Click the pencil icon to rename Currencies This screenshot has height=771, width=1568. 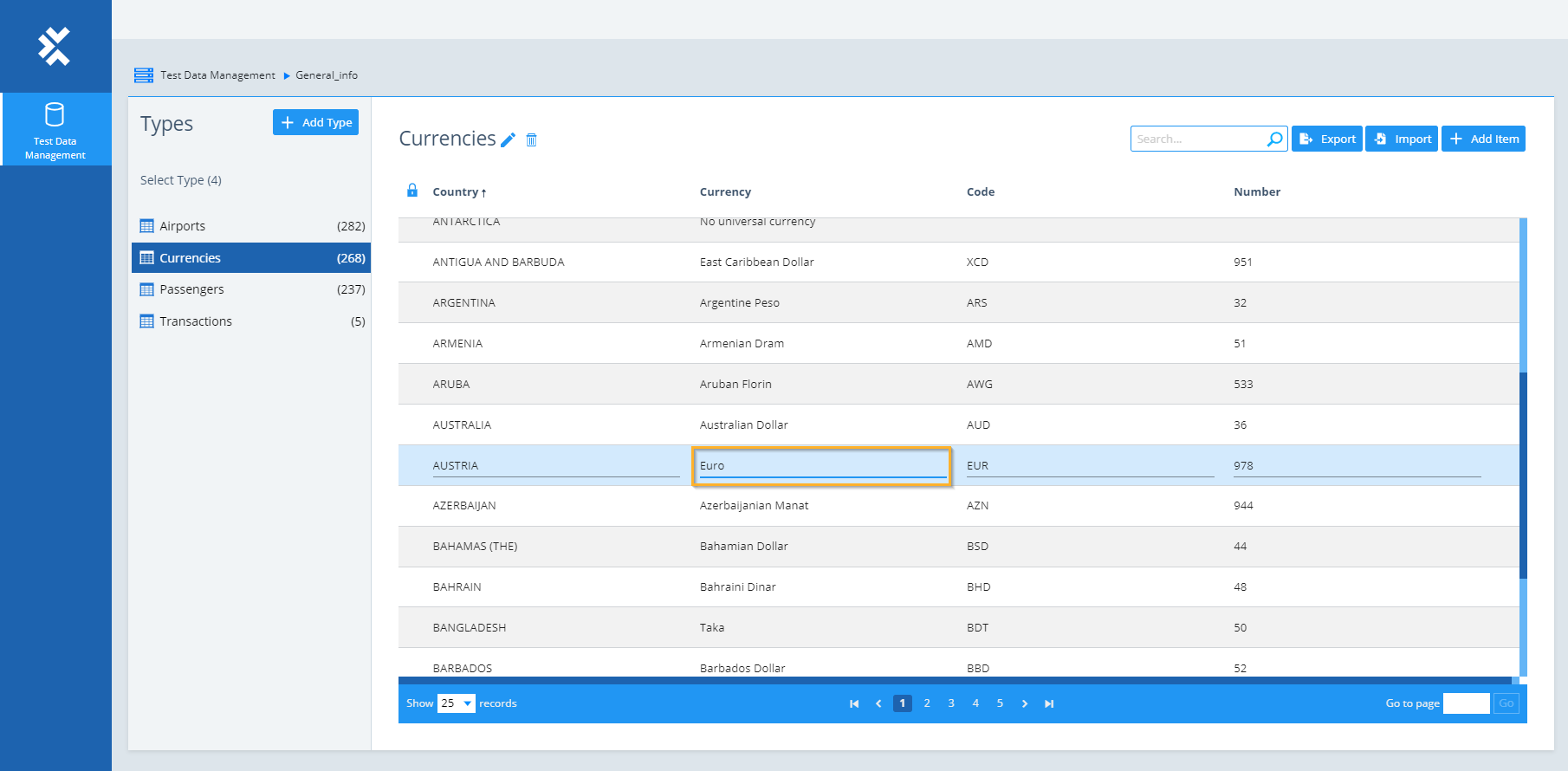coord(509,139)
